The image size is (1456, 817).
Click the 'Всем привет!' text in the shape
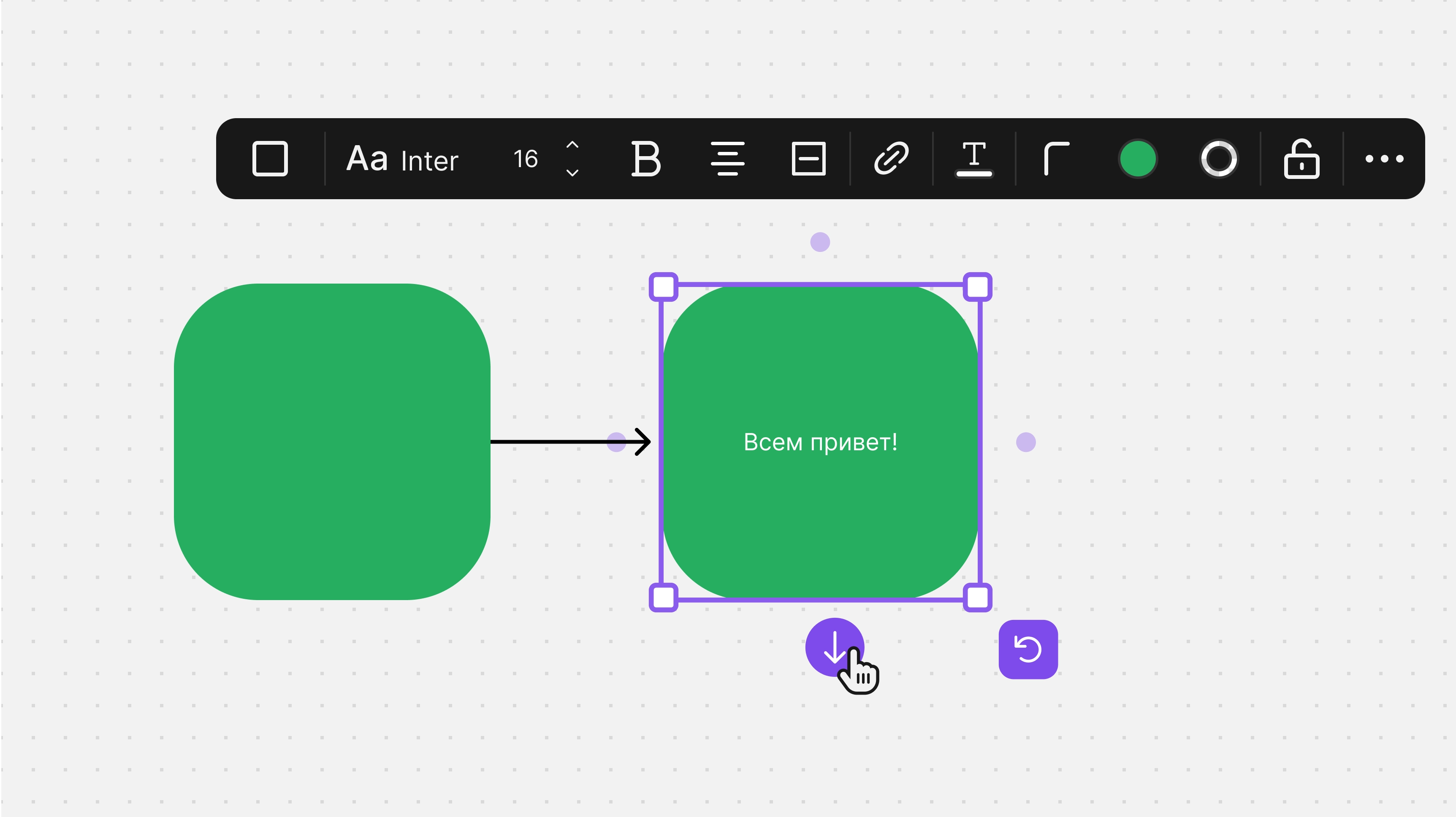coord(820,442)
